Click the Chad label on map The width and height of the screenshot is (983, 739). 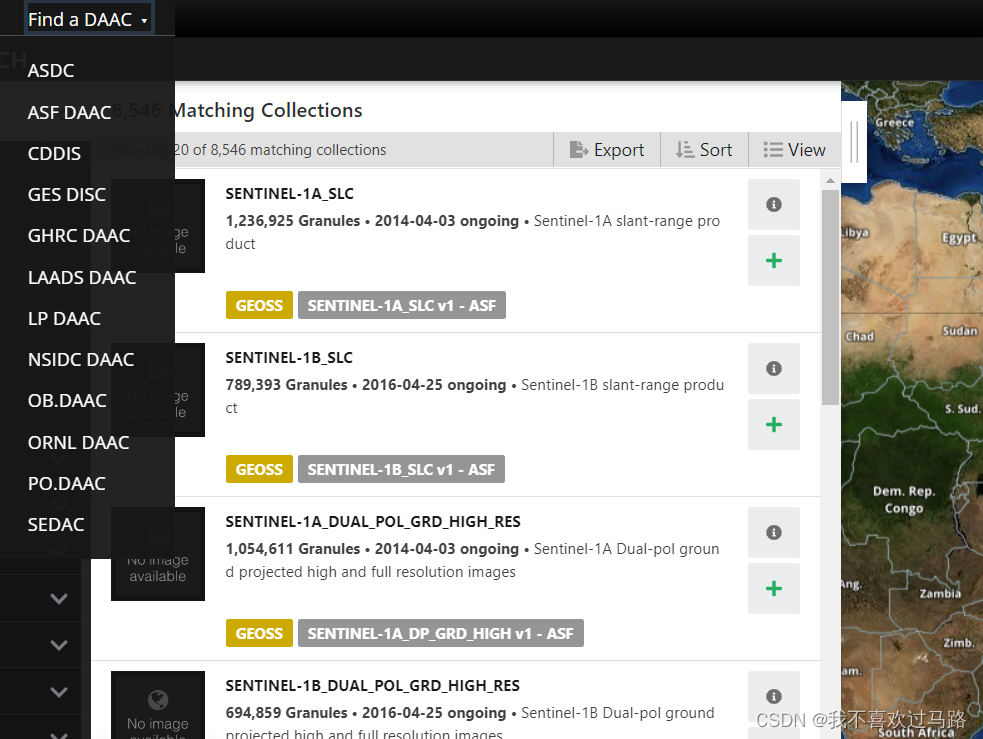click(x=859, y=337)
